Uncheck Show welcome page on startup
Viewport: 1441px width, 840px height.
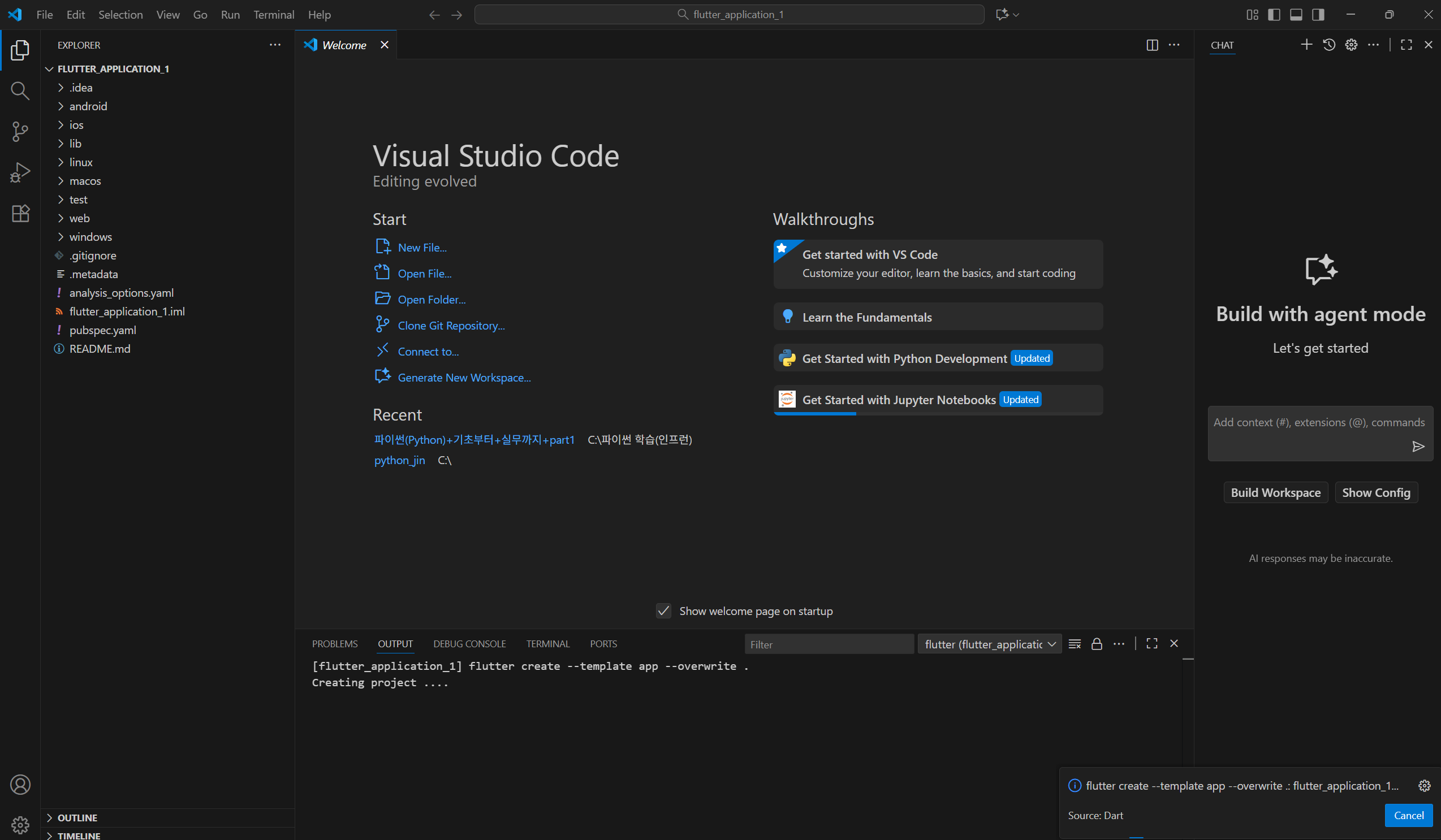[x=663, y=611]
